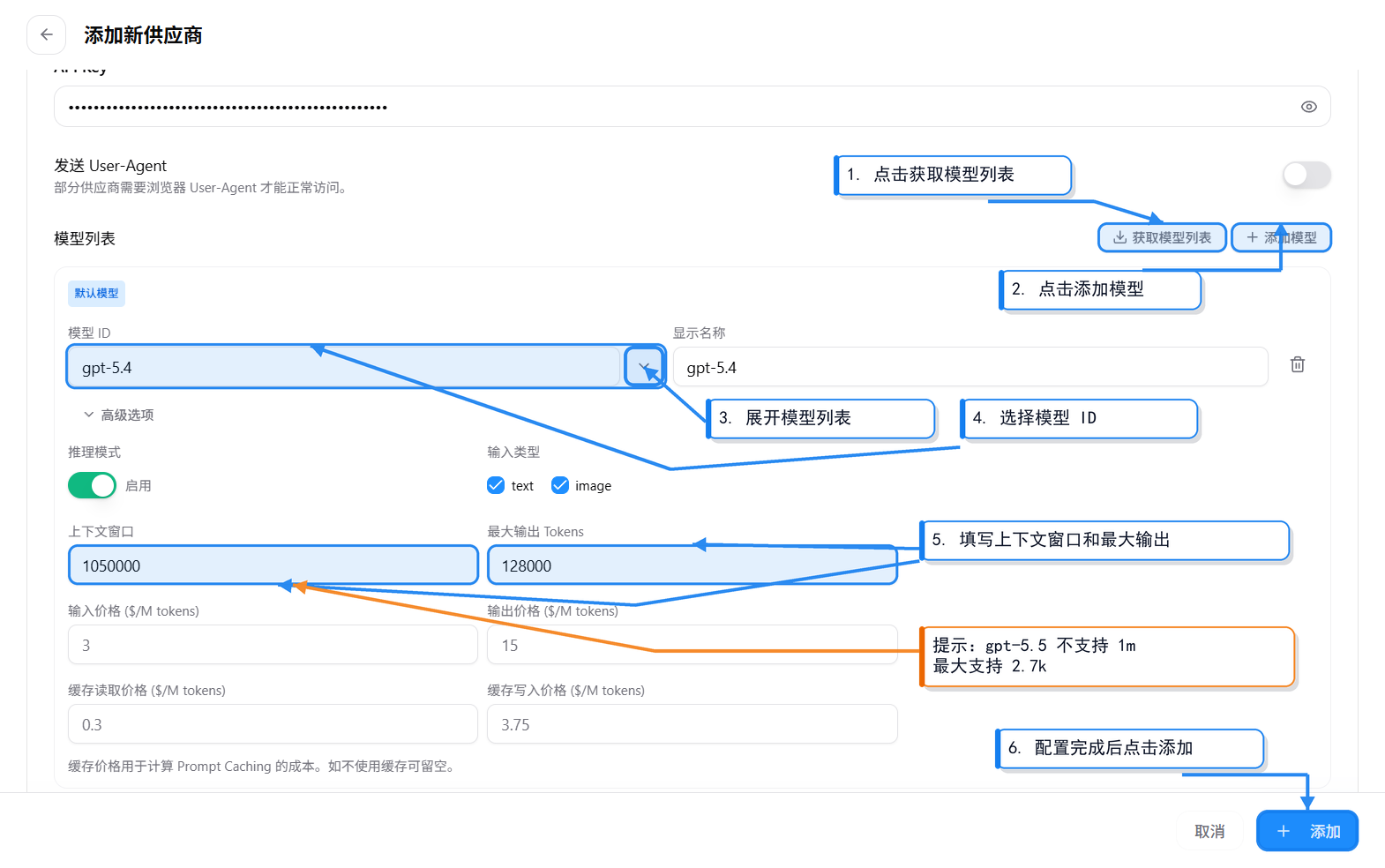Focus the API Key password field
The image size is (1385, 868).
point(692,107)
